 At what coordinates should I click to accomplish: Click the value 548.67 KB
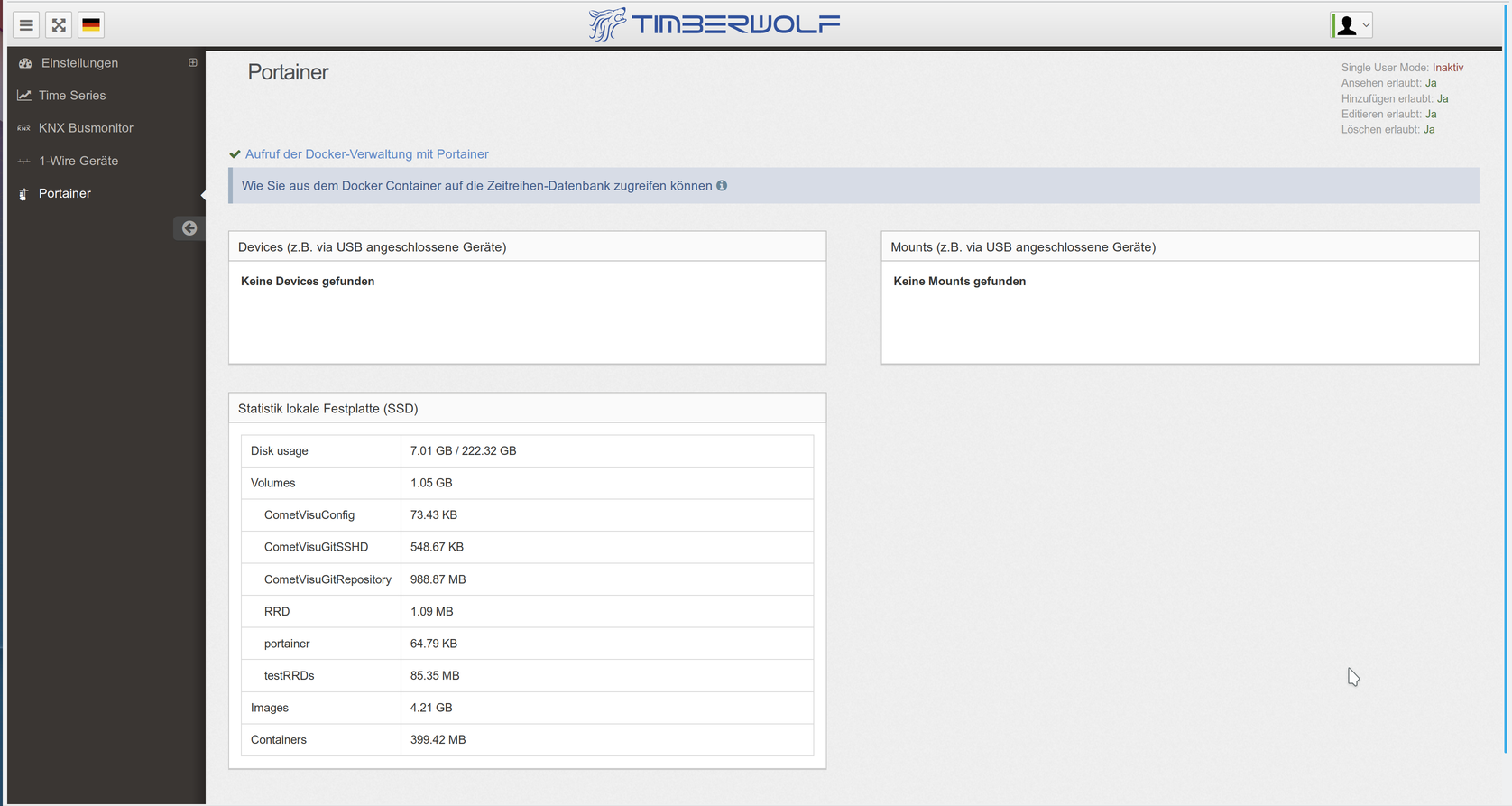437,547
